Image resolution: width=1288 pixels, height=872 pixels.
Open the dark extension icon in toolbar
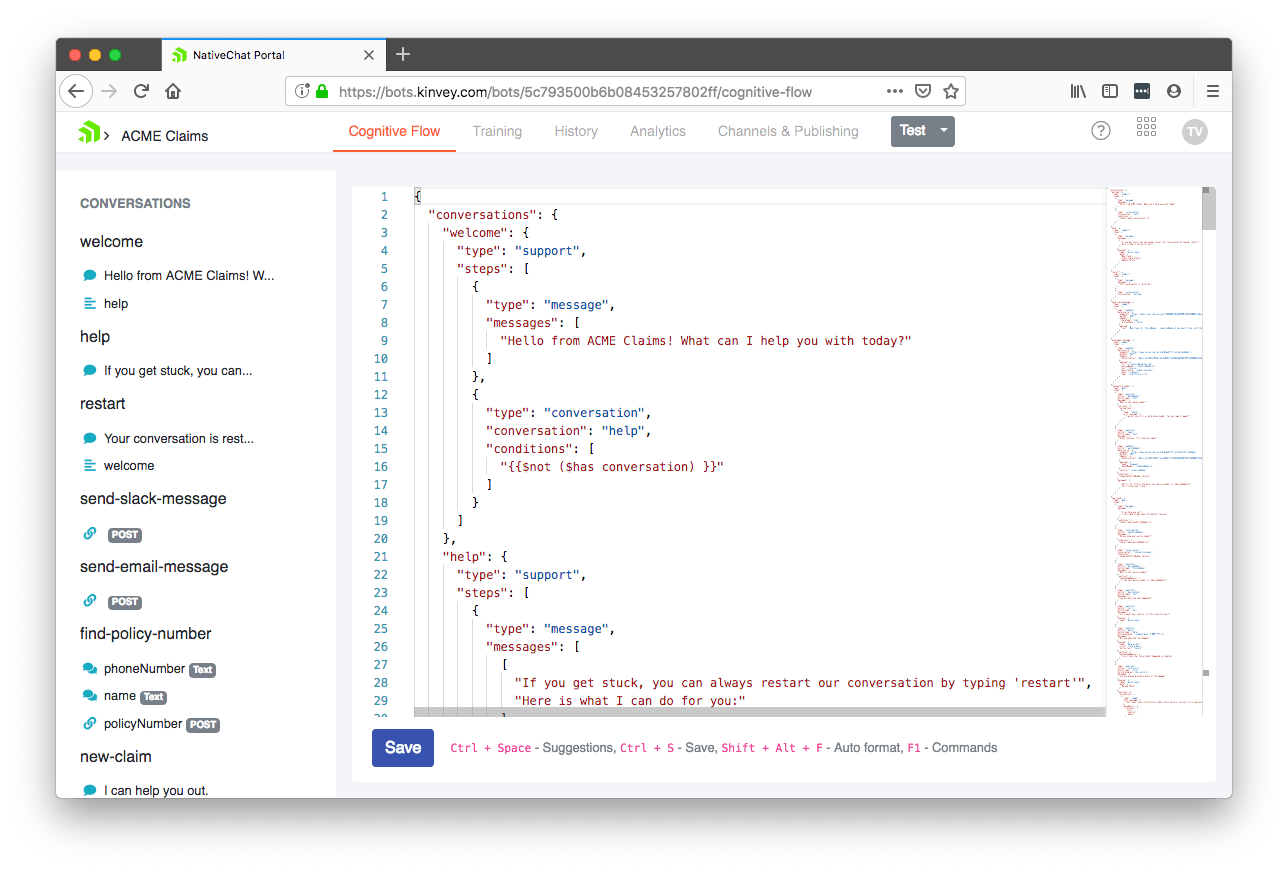click(x=1142, y=91)
